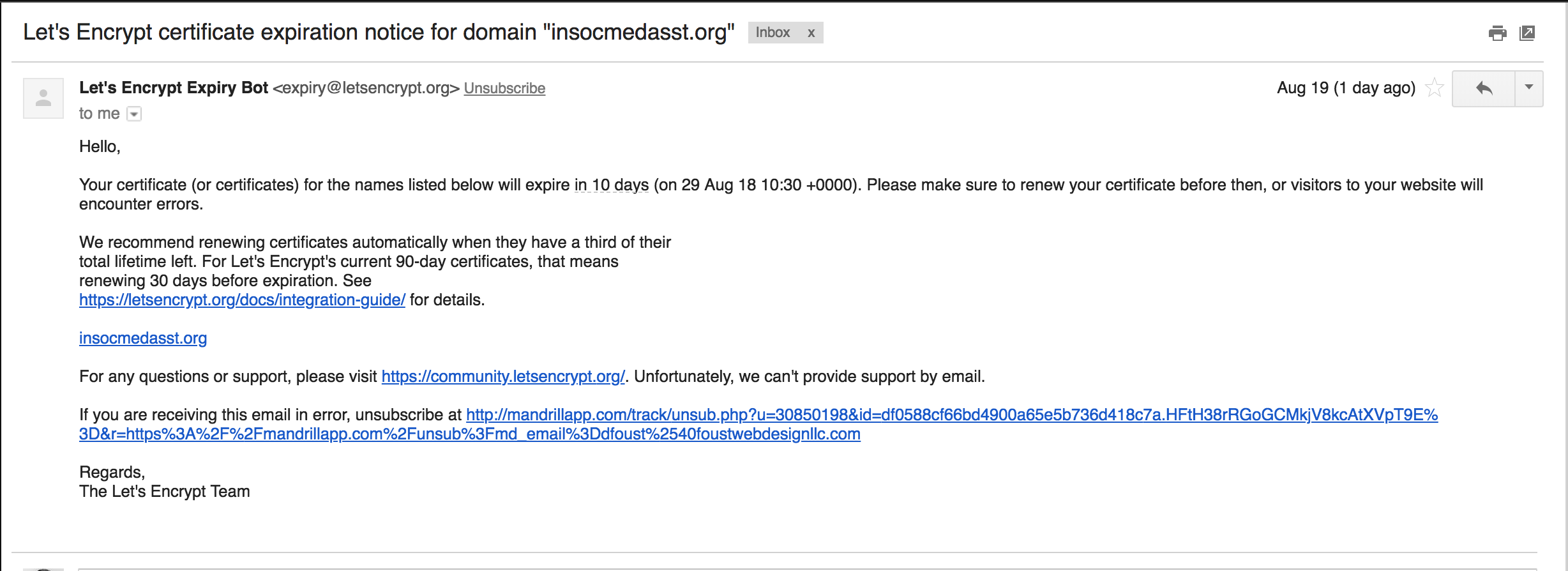
Task: Click the expiry@letsencrypt.org sender address
Action: 366,88
